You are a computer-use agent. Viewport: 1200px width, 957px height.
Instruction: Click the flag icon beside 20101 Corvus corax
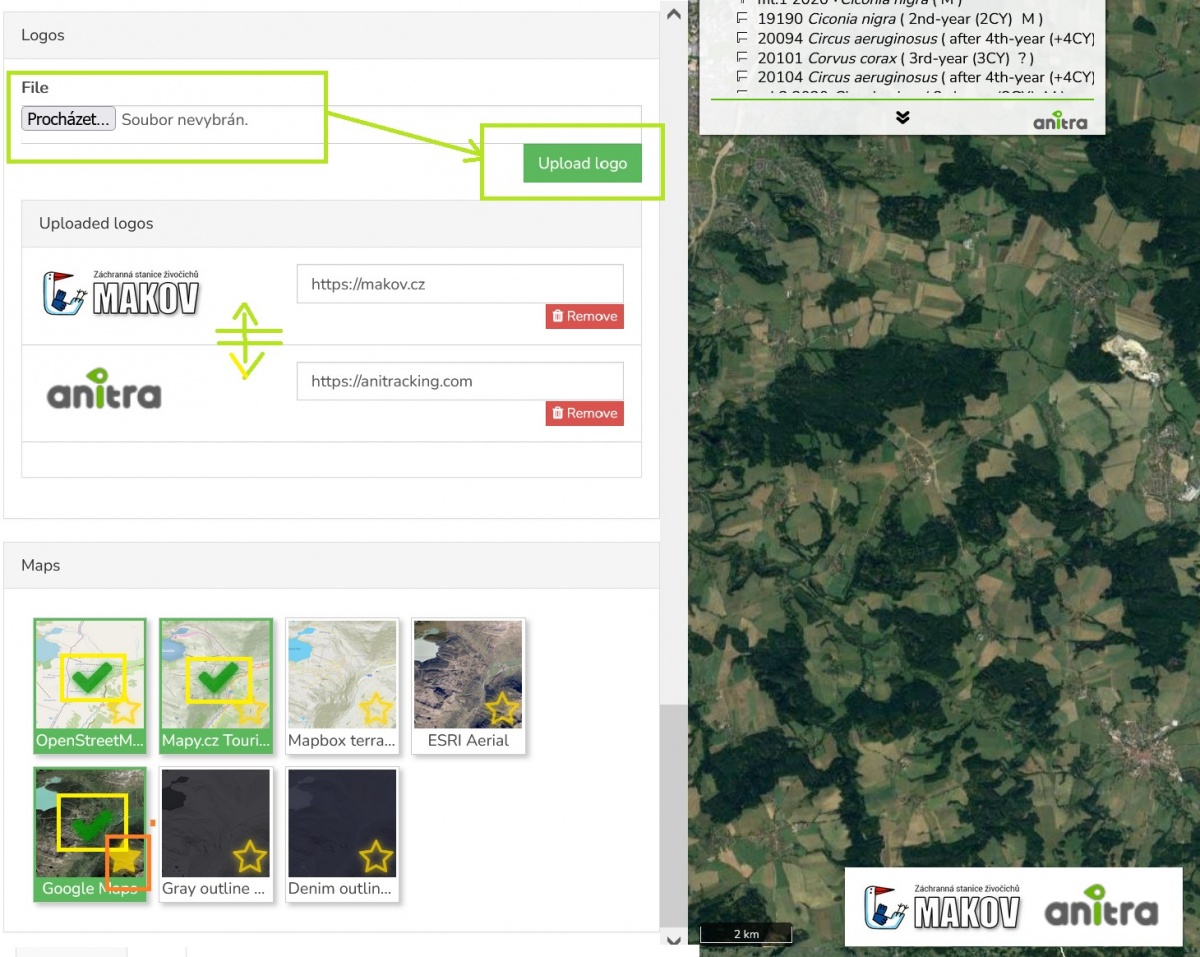pos(741,57)
